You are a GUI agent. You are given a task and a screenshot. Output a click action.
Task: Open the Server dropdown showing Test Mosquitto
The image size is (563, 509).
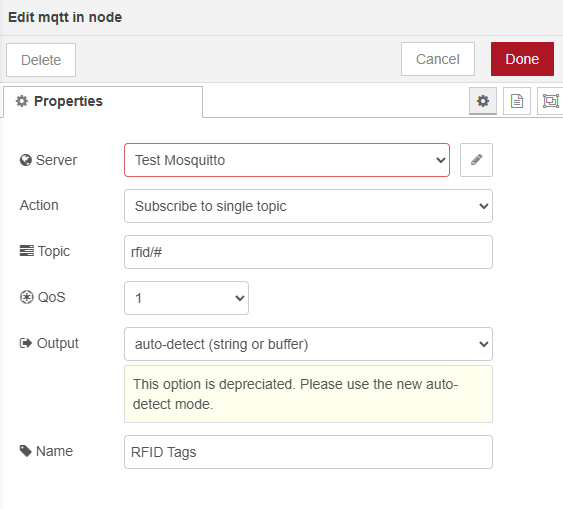pyautogui.click(x=287, y=160)
